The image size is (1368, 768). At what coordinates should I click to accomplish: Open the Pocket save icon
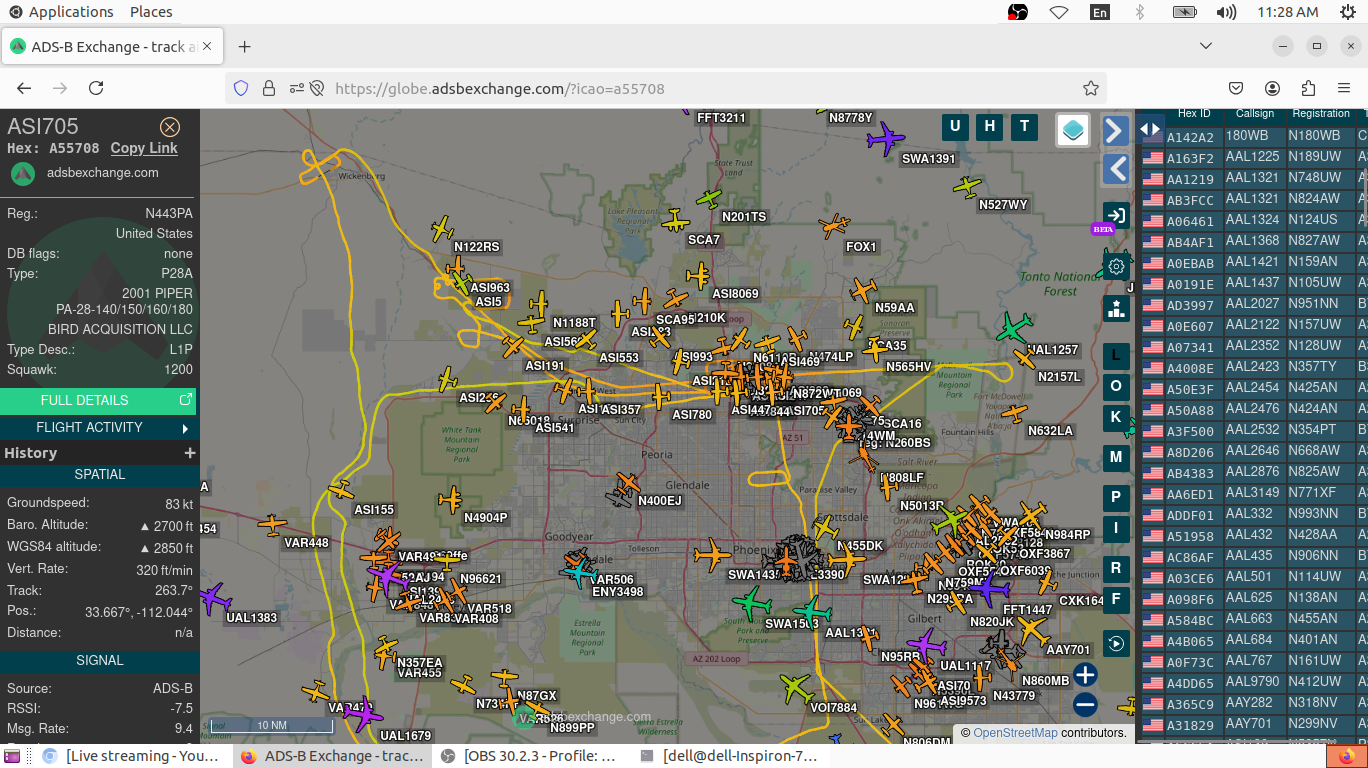[x=1237, y=88]
